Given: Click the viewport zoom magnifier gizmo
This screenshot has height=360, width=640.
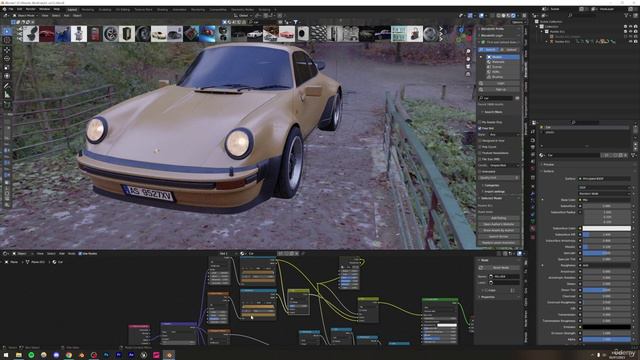Looking at the screenshot, I should [468, 52].
